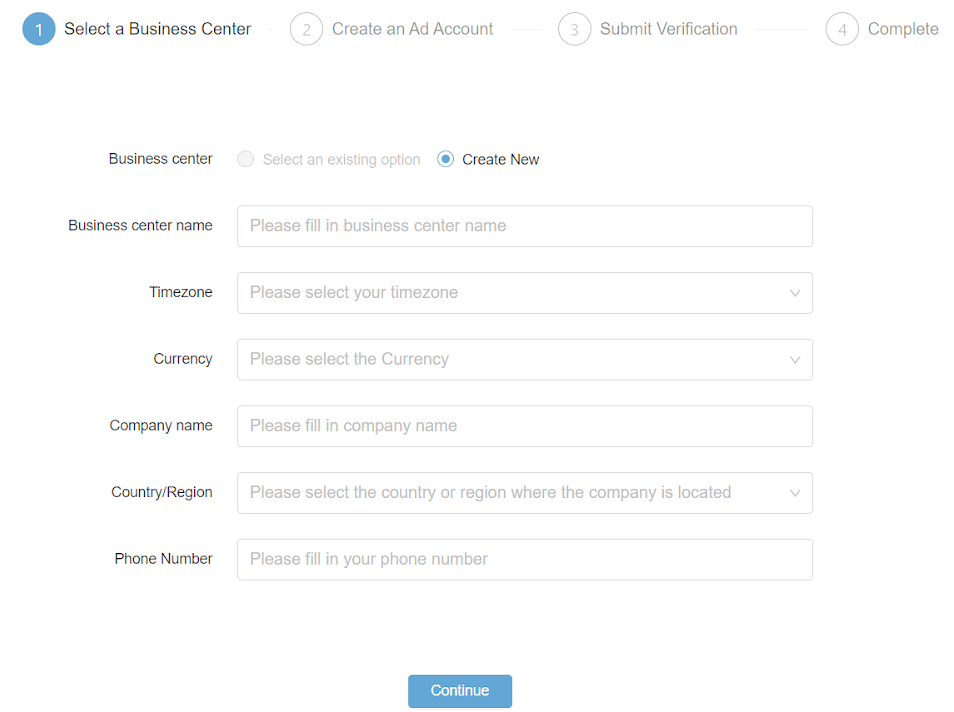The height and width of the screenshot is (712, 954).
Task: Open the Please select the Currency dropdown
Action: tap(525, 360)
